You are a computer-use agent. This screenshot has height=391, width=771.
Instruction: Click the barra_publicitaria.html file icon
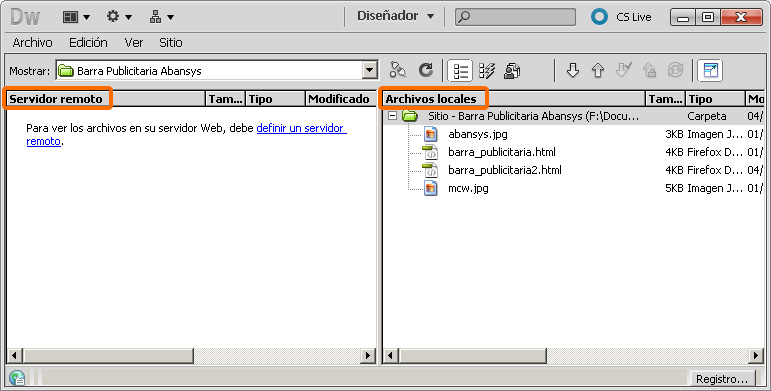[430, 152]
